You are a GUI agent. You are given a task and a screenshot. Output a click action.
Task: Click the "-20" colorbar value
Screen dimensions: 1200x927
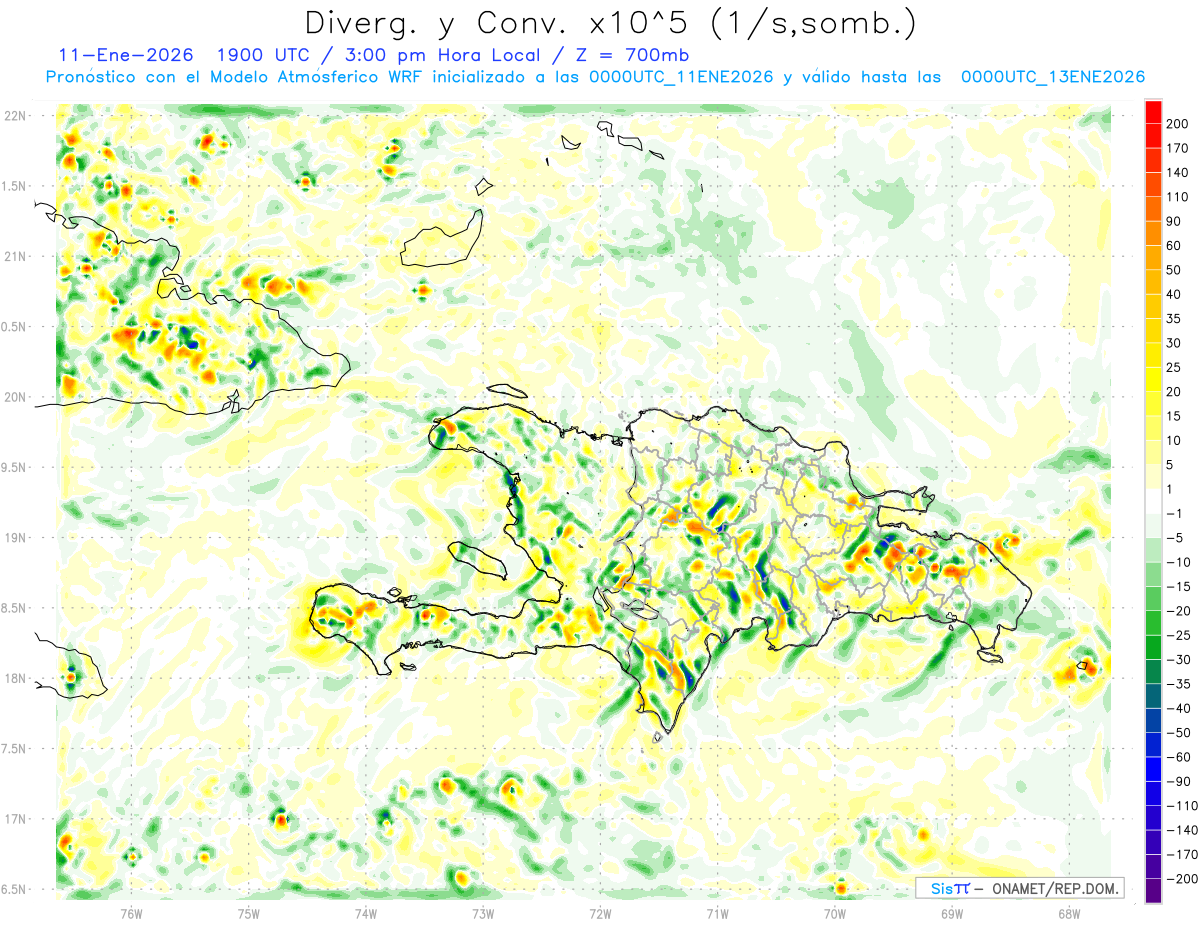1181,611
